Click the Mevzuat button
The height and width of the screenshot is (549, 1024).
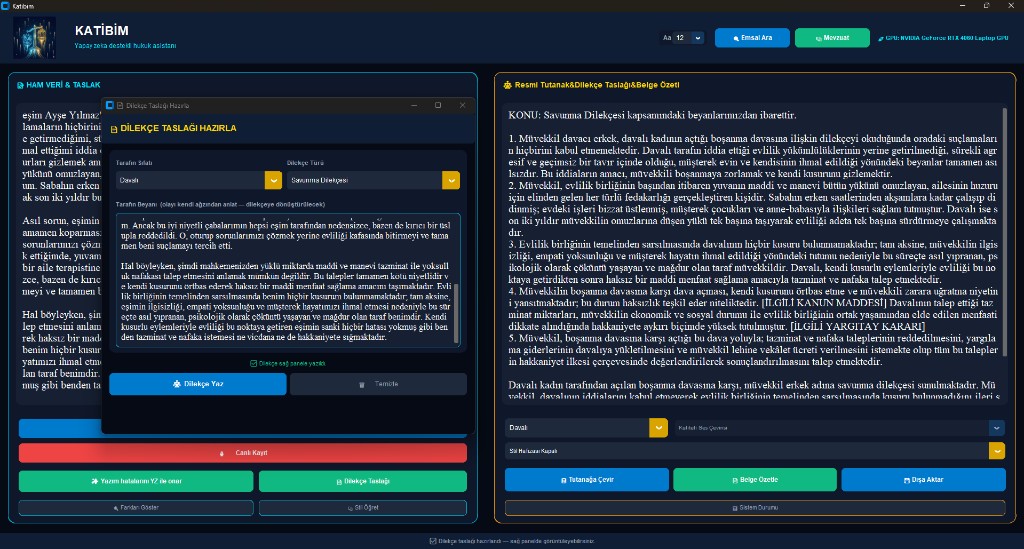pyautogui.click(x=832, y=38)
